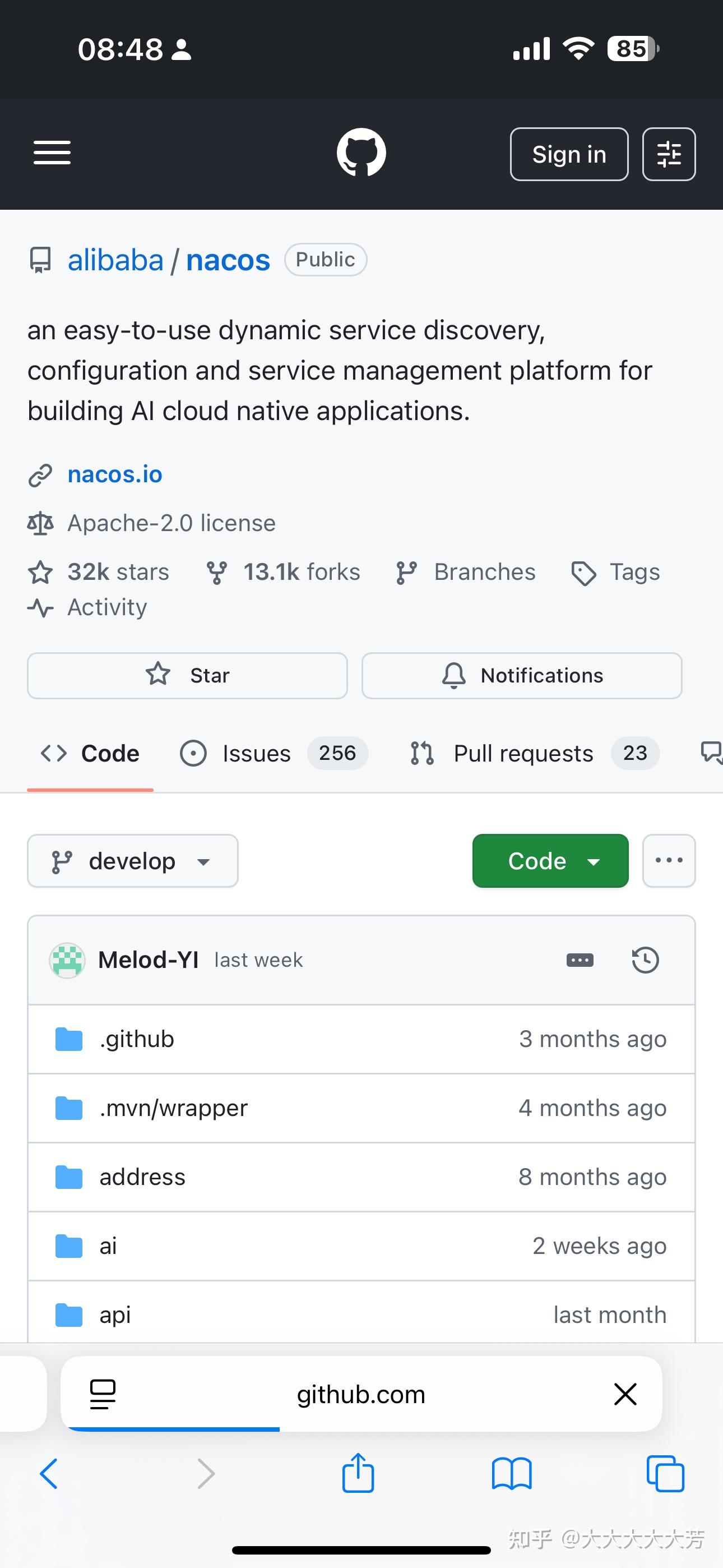This screenshot has height=1568, width=723.
Task: Stop page loading with X icon
Action: pyautogui.click(x=625, y=1394)
